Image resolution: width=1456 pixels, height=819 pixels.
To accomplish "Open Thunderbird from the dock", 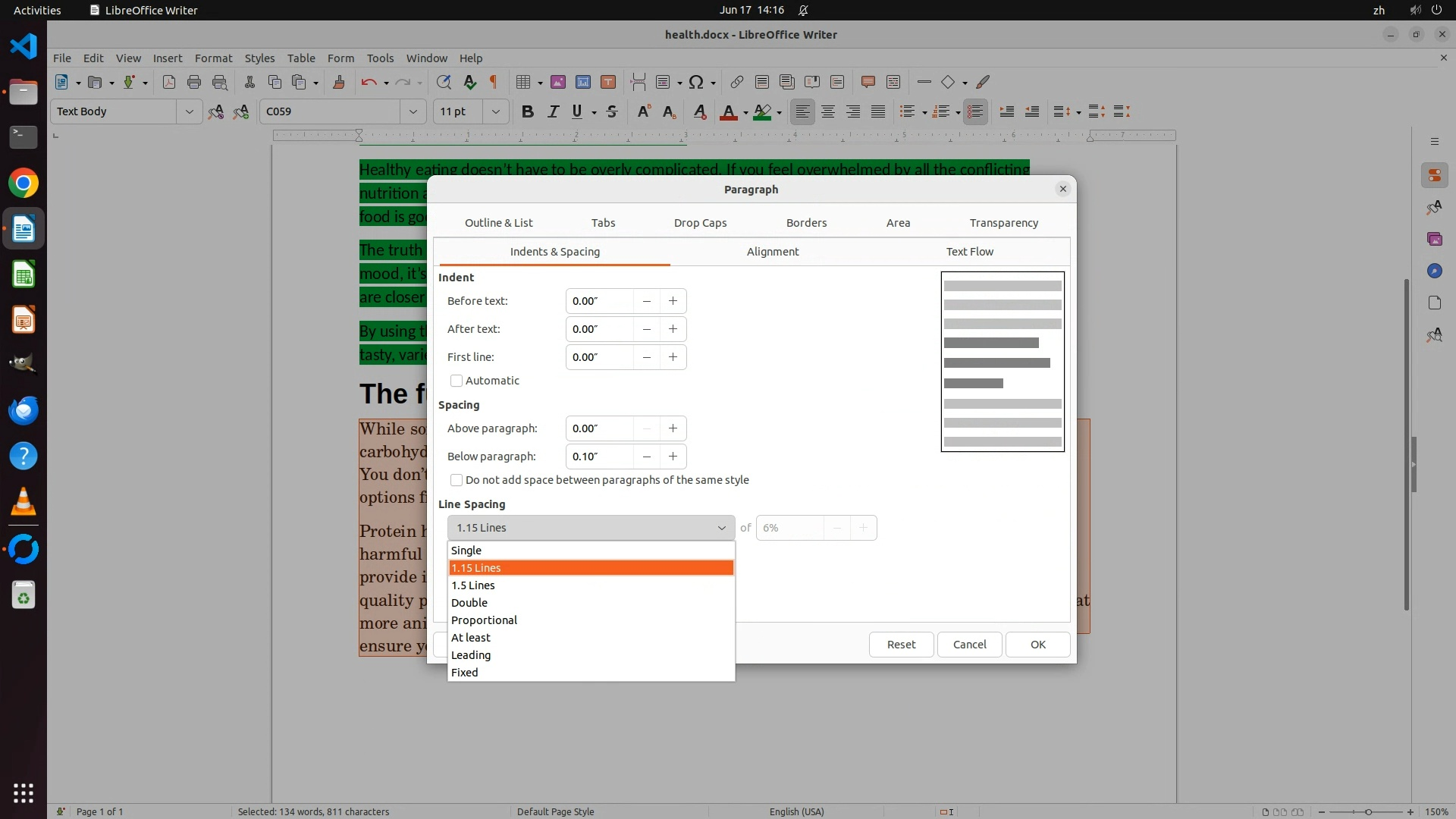I will click(x=23, y=410).
